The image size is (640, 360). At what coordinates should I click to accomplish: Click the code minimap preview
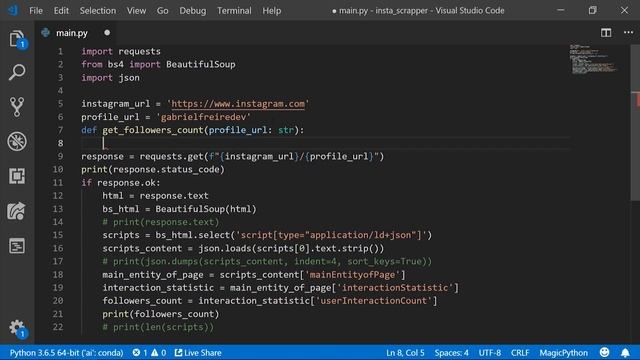click(593, 60)
